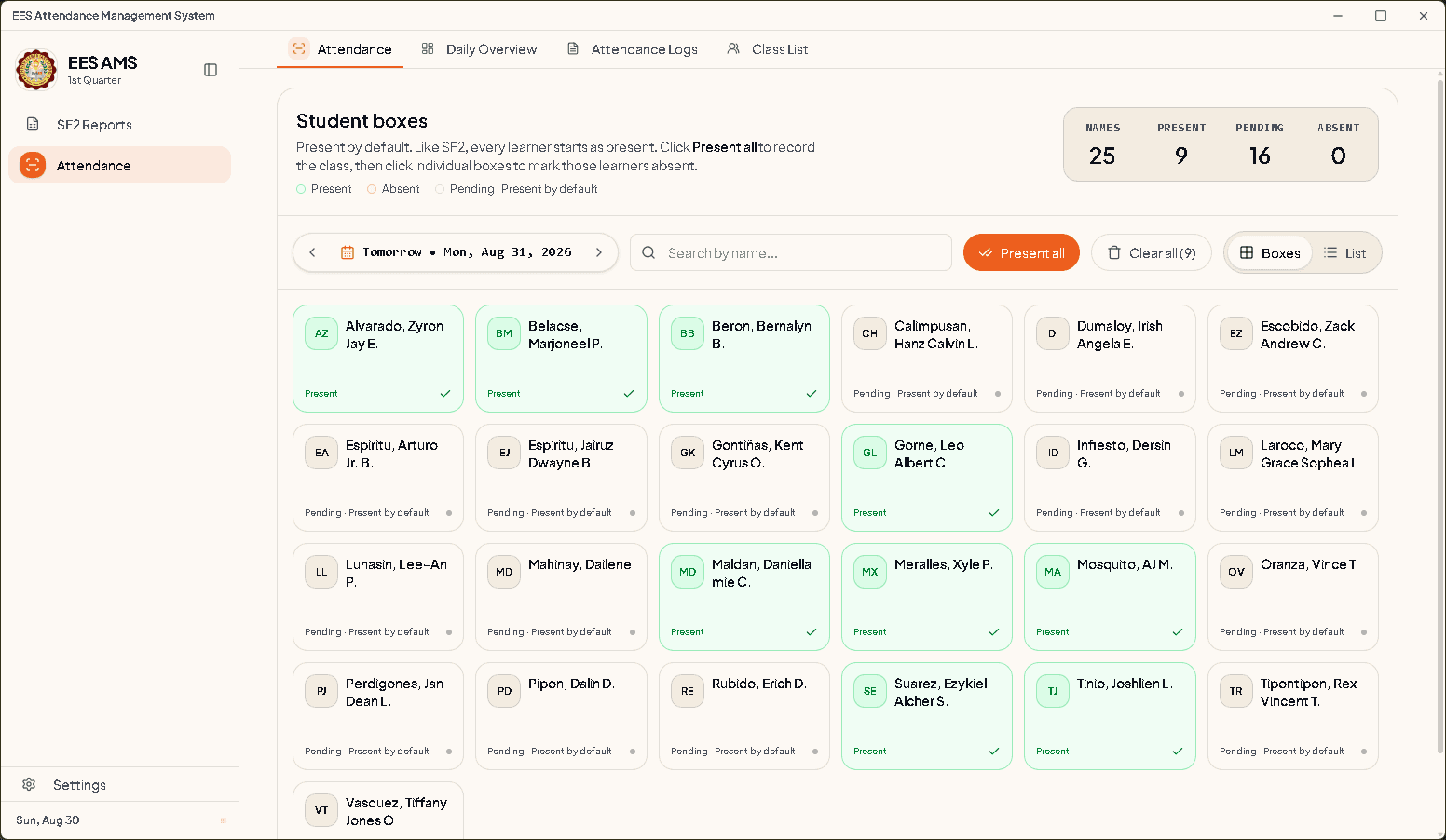The width and height of the screenshot is (1446, 840).
Task: Click Clear all (9) button
Action: coord(1152,252)
